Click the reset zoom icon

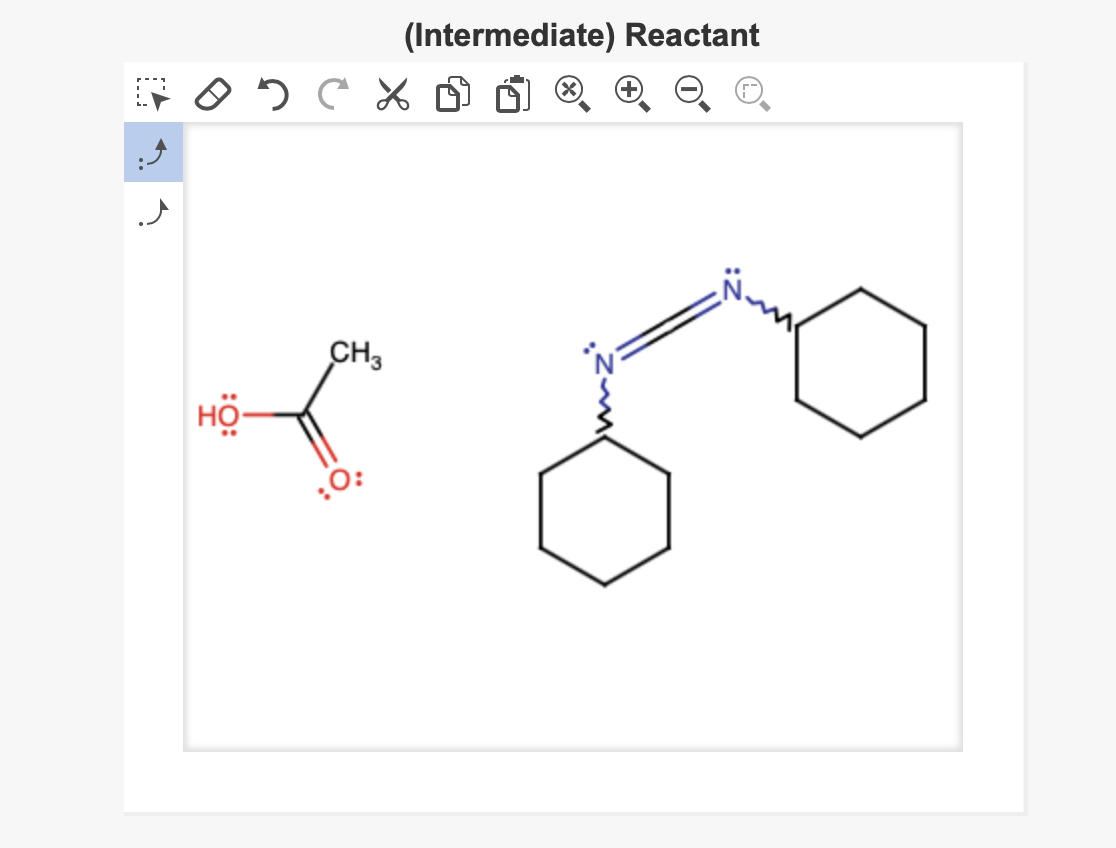click(x=571, y=92)
